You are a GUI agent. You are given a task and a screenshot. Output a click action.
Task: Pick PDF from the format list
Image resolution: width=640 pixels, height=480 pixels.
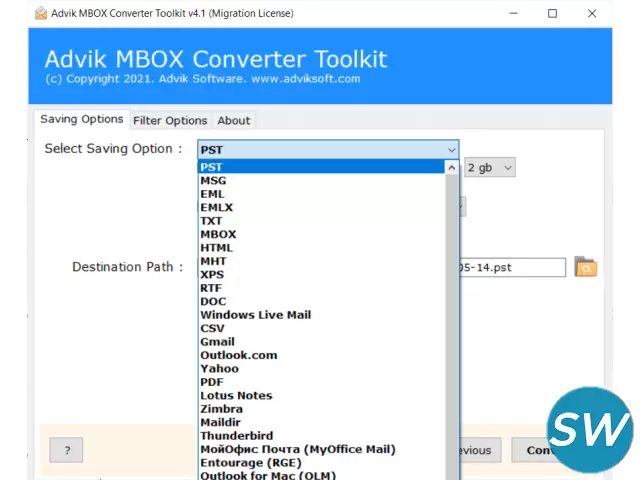tap(212, 382)
